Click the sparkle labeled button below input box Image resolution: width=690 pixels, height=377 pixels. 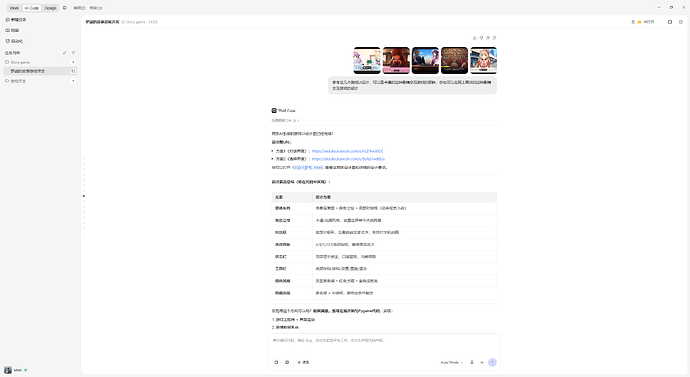(x=303, y=362)
